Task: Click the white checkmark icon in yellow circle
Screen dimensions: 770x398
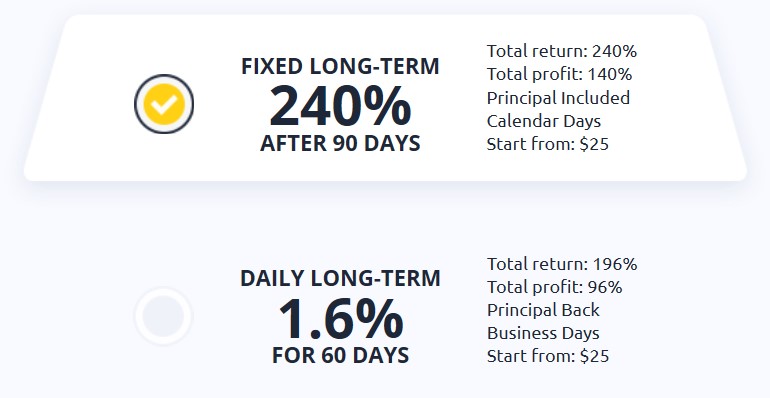Action: coord(164,104)
